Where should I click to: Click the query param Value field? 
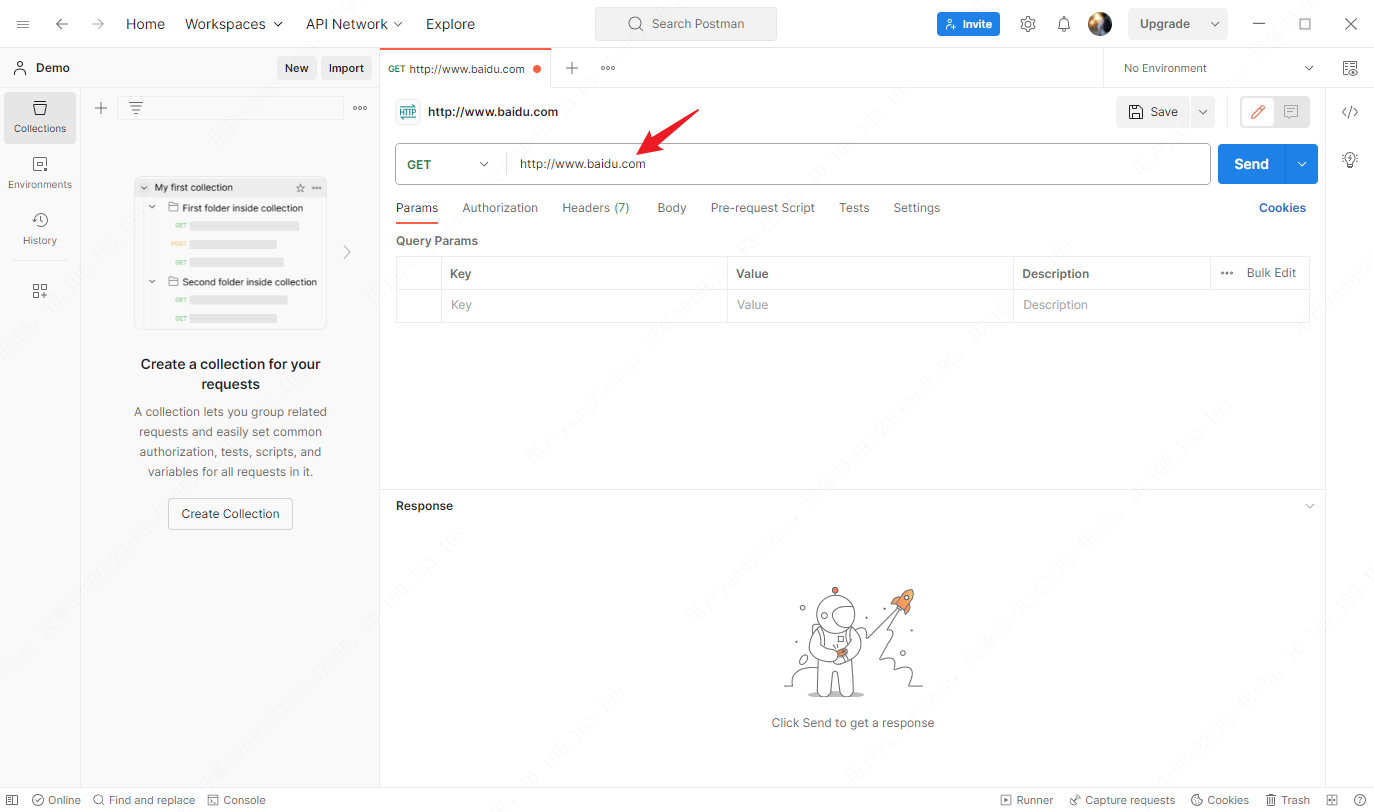(x=870, y=305)
